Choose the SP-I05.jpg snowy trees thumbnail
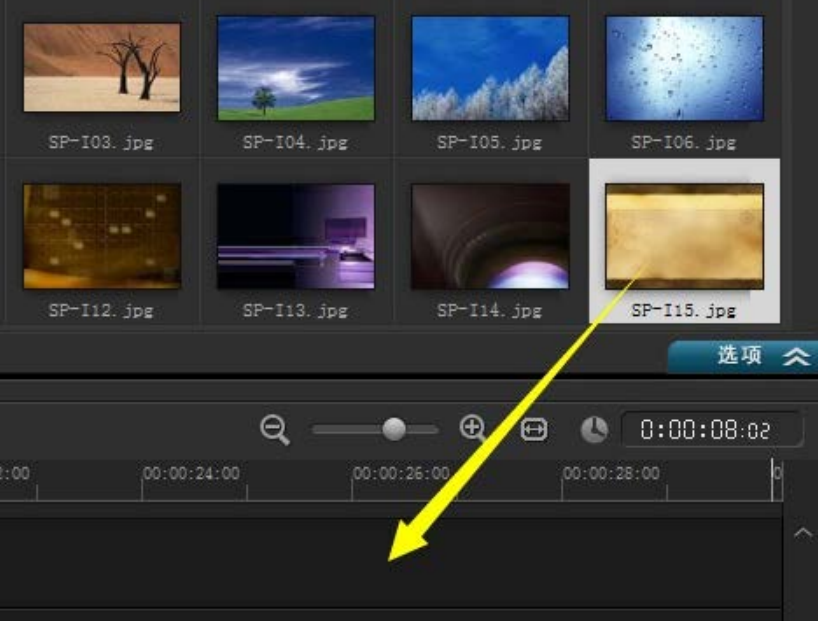This screenshot has width=818, height=621. click(x=490, y=67)
